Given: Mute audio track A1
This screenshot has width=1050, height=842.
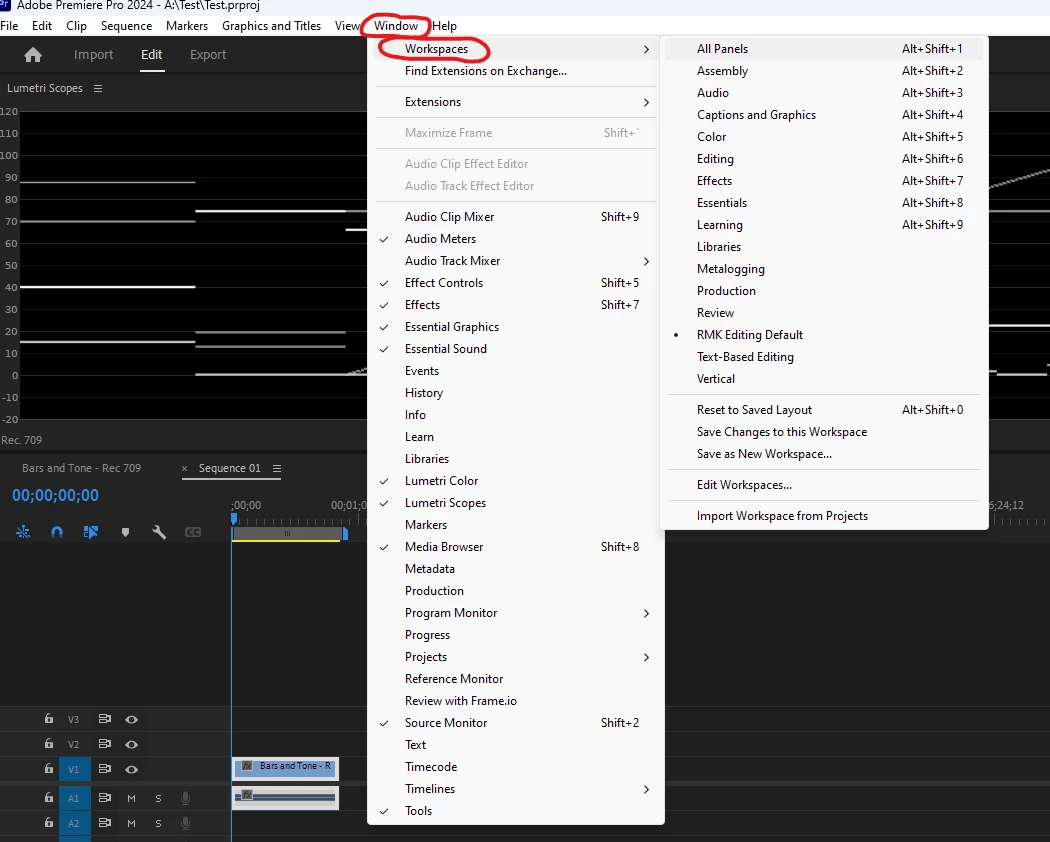Looking at the screenshot, I should tap(131, 798).
